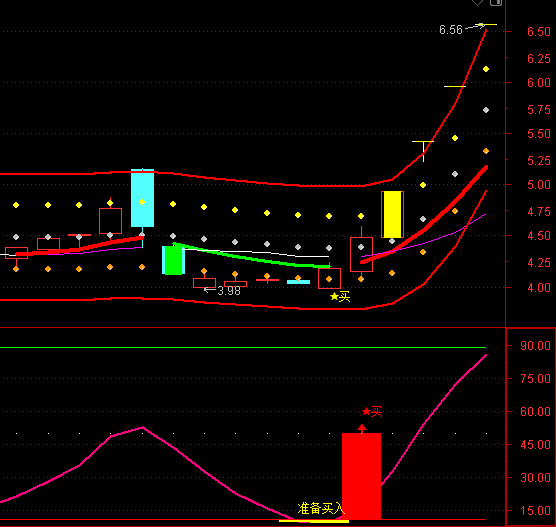556x527 pixels.
Task: Click the 5.75 price axis label
Action: (539, 110)
